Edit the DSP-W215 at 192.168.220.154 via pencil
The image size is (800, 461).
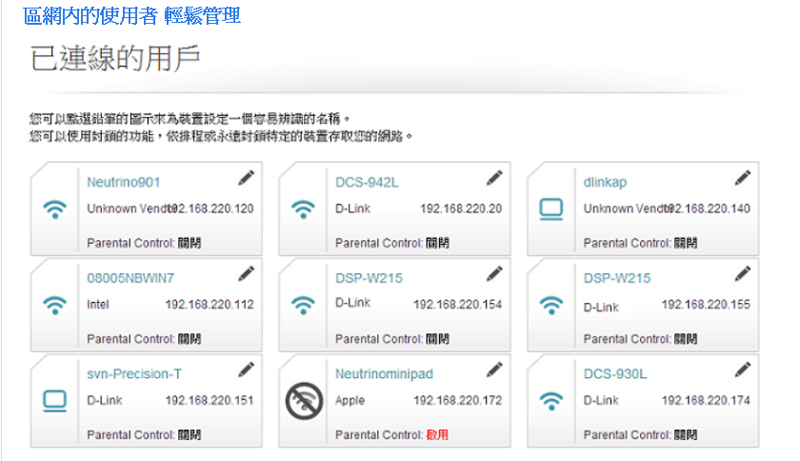coord(494,274)
